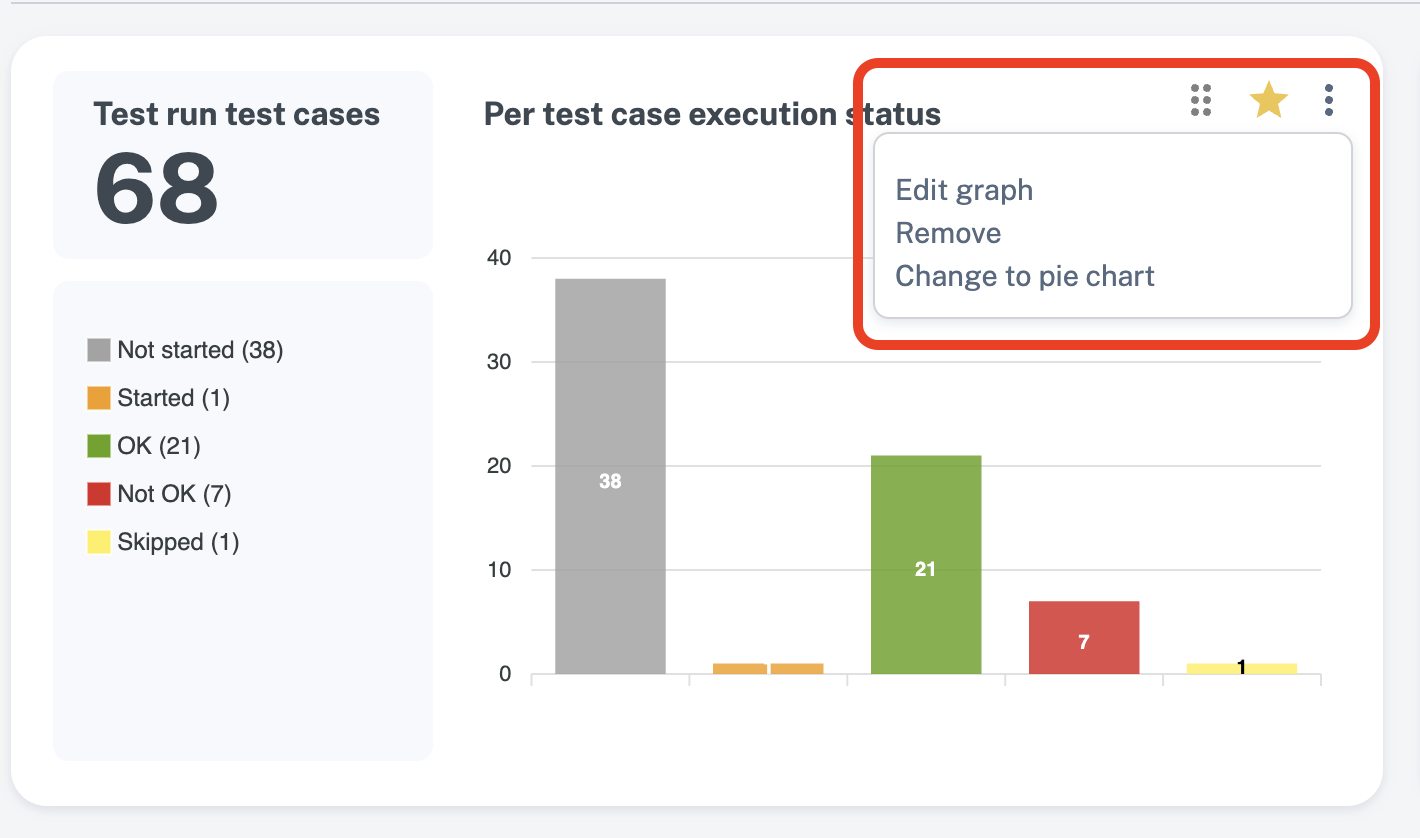Click the green bar showing 21
Image resolution: width=1420 pixels, height=838 pixels.
click(926, 565)
